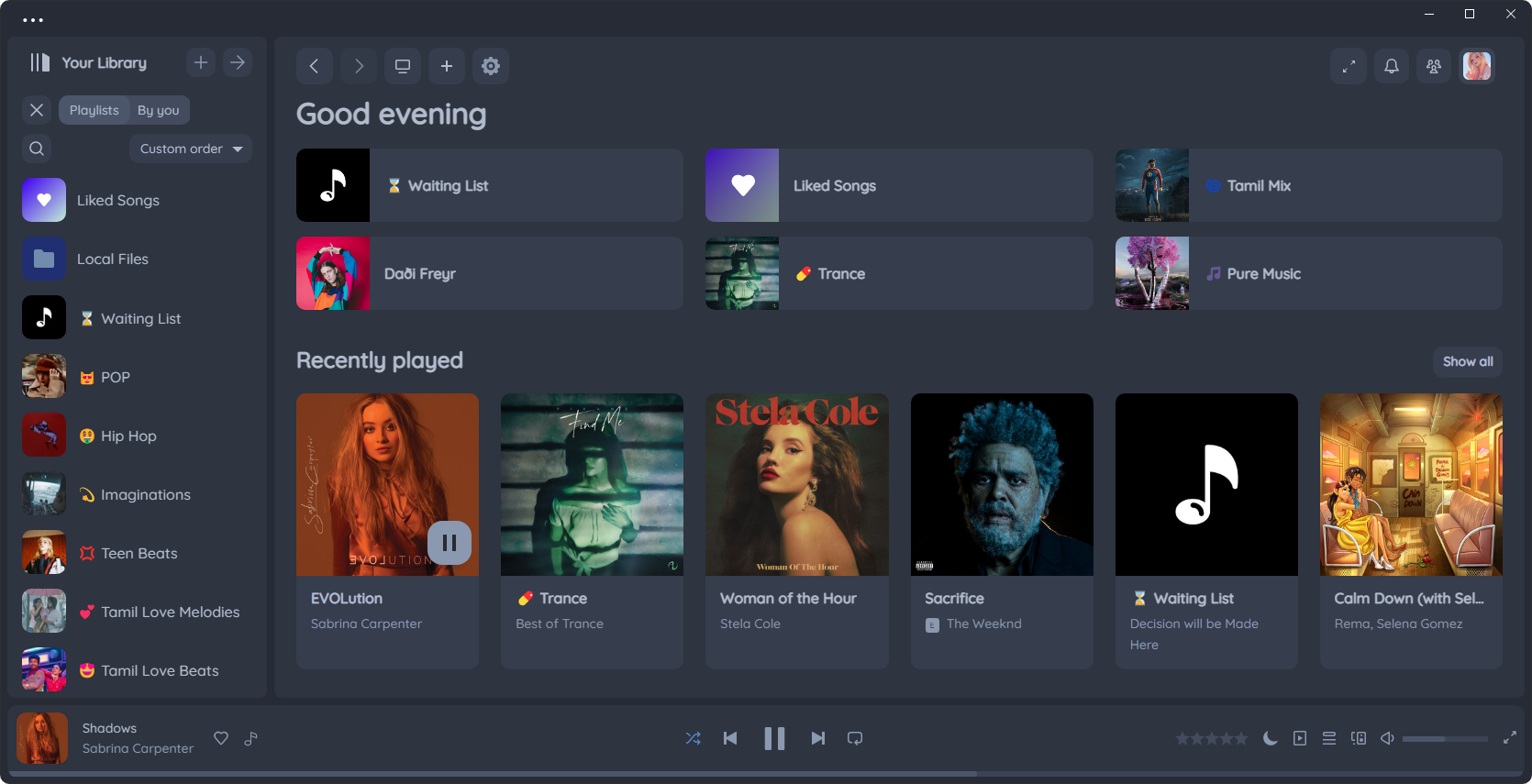This screenshot has width=1532, height=784.
Task: Open Tamil Love Beats playlist
Action: pos(138,669)
